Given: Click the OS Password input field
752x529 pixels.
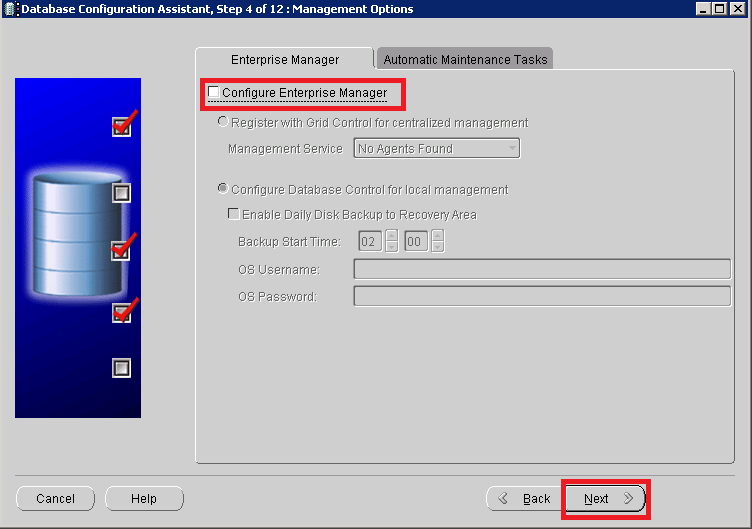Looking at the screenshot, I should 542,296.
